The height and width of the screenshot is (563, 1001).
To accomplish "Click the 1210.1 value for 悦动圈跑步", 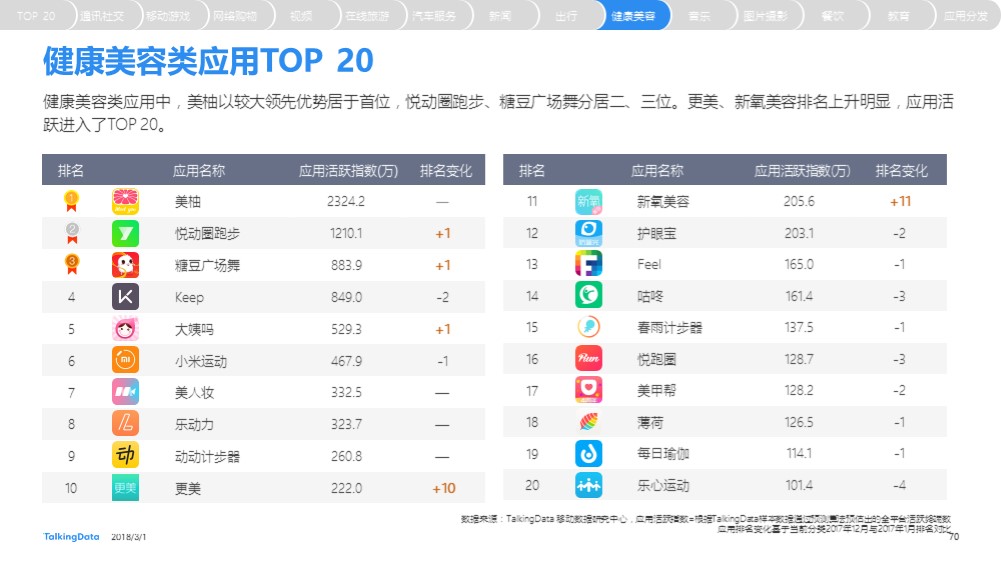I will (346, 234).
